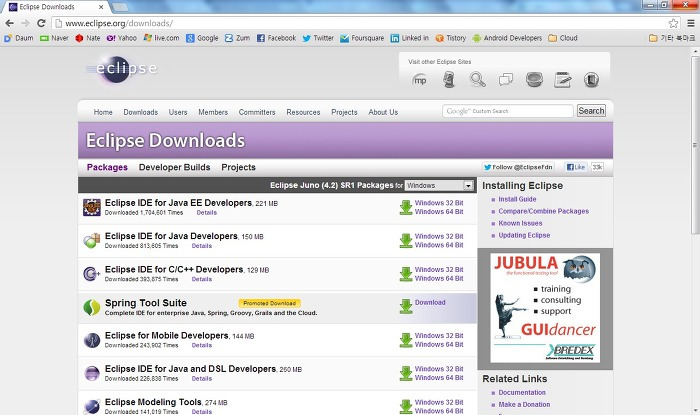Reload the page with the refresh icon
This screenshot has height=415, width=700.
coord(41,23)
